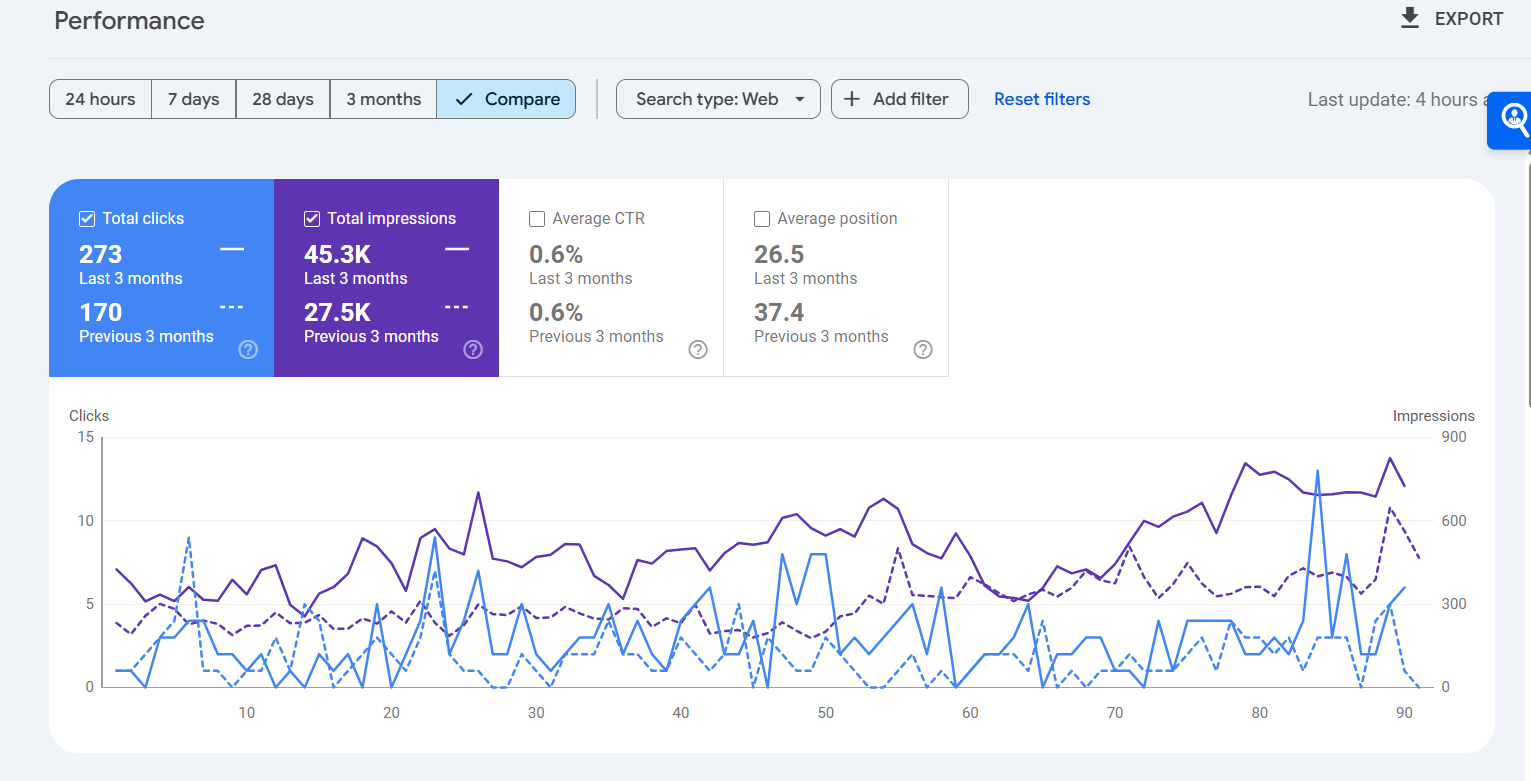This screenshot has height=781, width=1531.
Task: Enable the Average position checkbox
Action: tap(762, 219)
